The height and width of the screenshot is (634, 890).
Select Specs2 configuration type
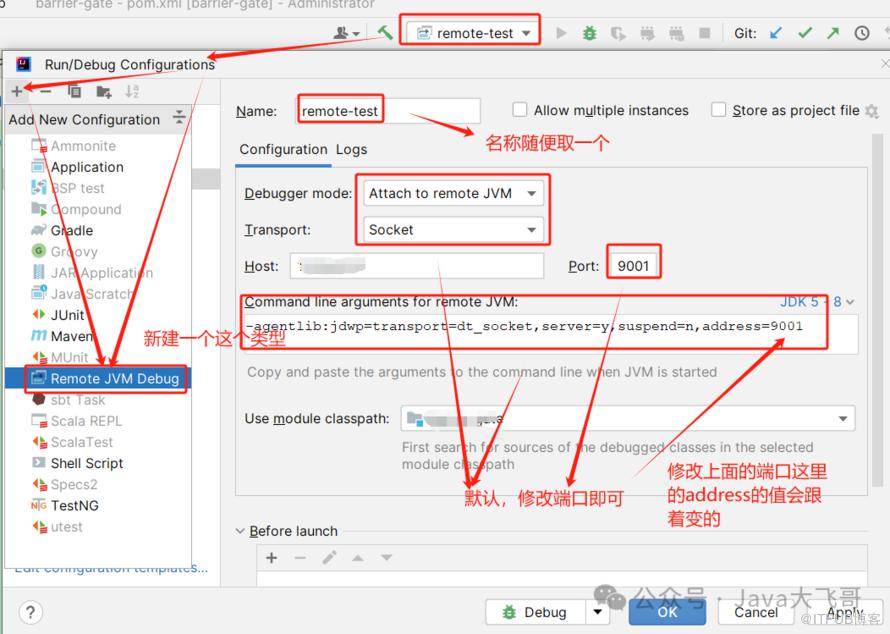pyautogui.click(x=65, y=484)
